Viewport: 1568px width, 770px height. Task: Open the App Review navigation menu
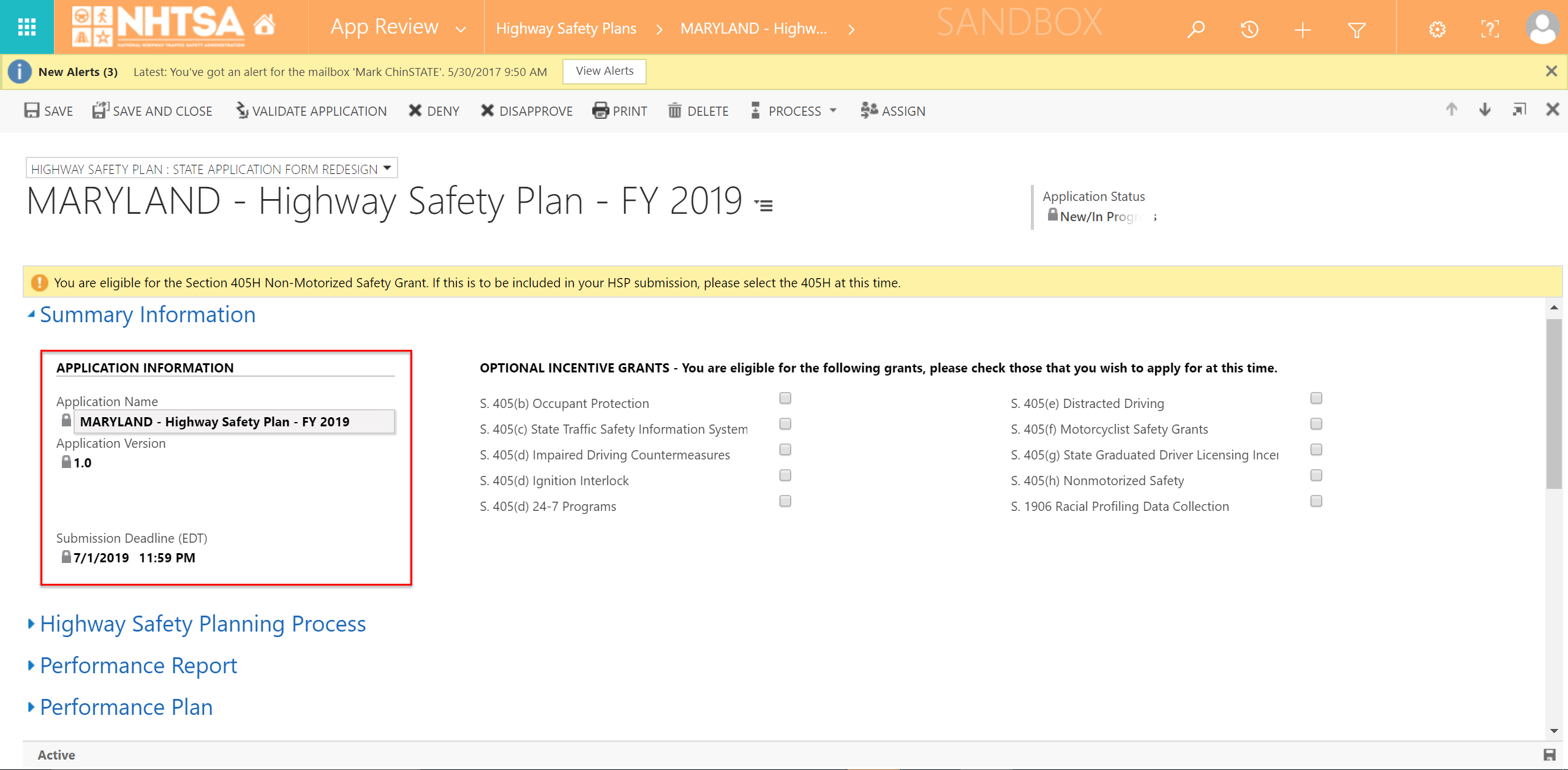click(x=398, y=27)
